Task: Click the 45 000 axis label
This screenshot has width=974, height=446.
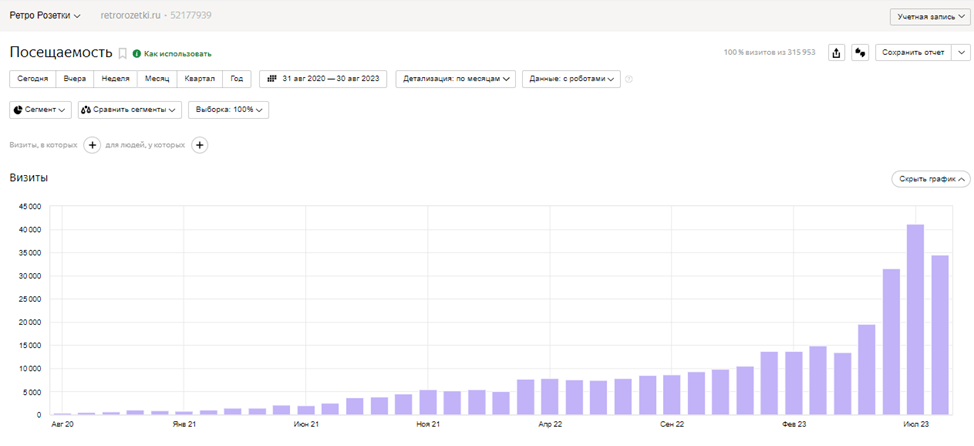Action: [32, 206]
